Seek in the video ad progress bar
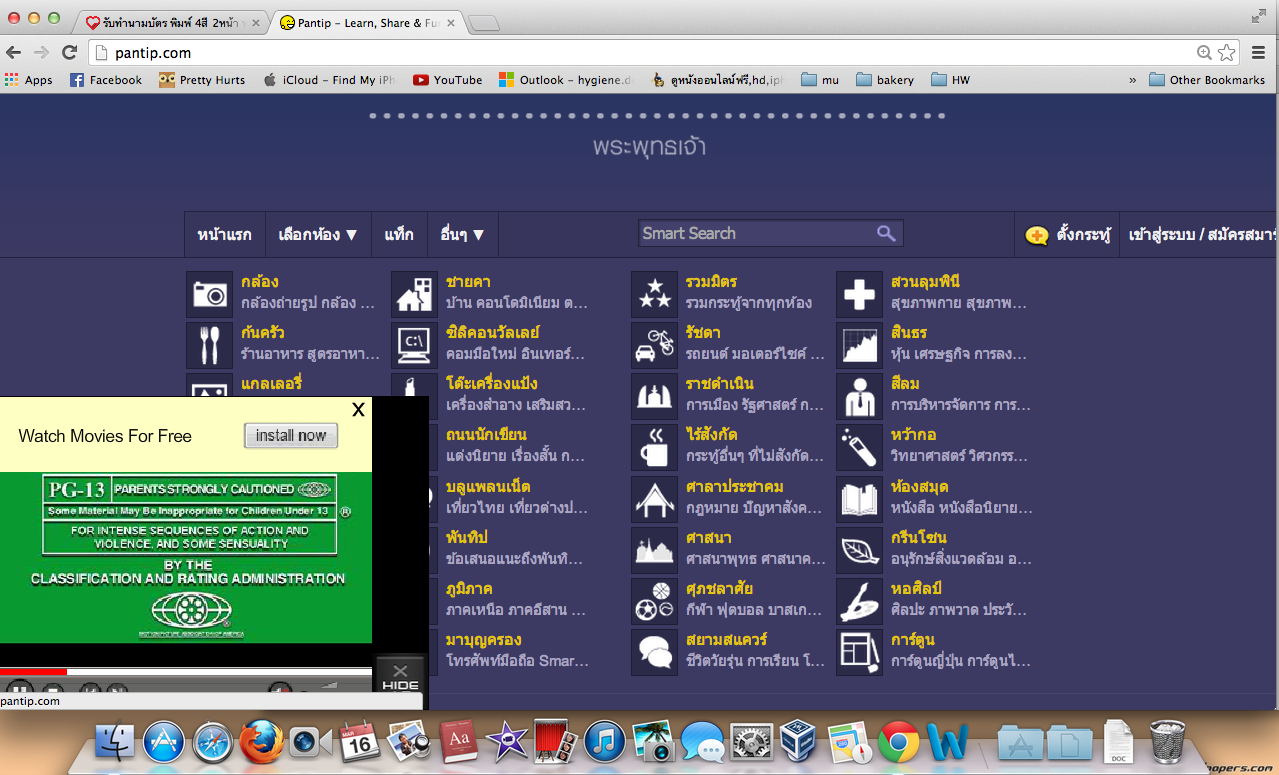Image resolution: width=1279 pixels, height=775 pixels. [x=186, y=672]
